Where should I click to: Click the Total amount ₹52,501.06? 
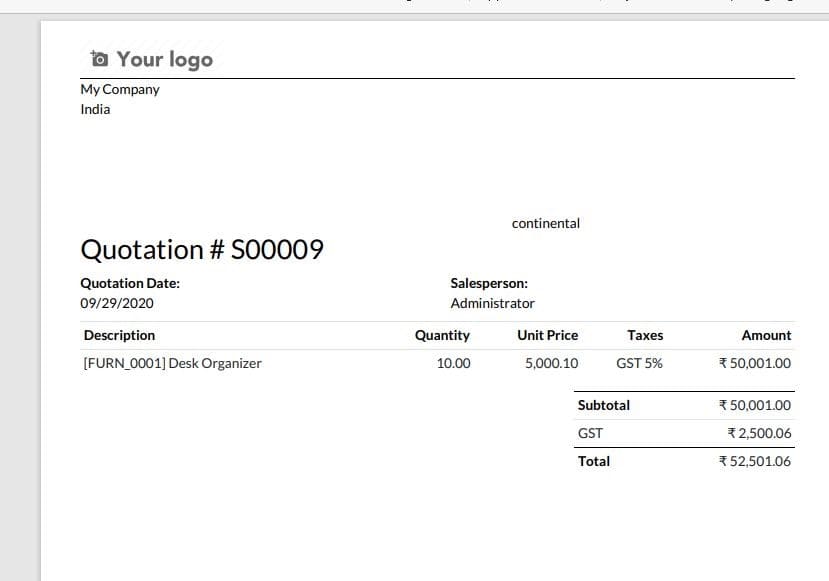pos(754,461)
